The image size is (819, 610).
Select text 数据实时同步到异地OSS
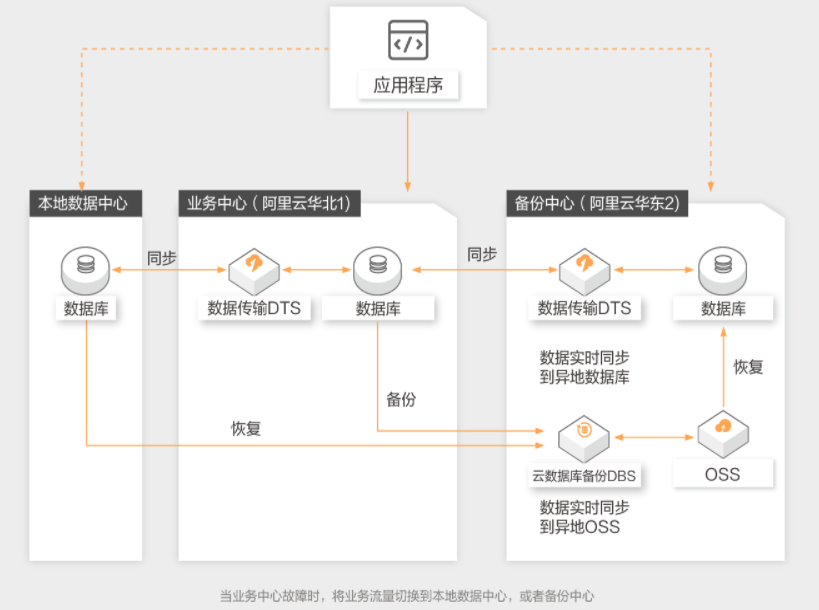584,517
